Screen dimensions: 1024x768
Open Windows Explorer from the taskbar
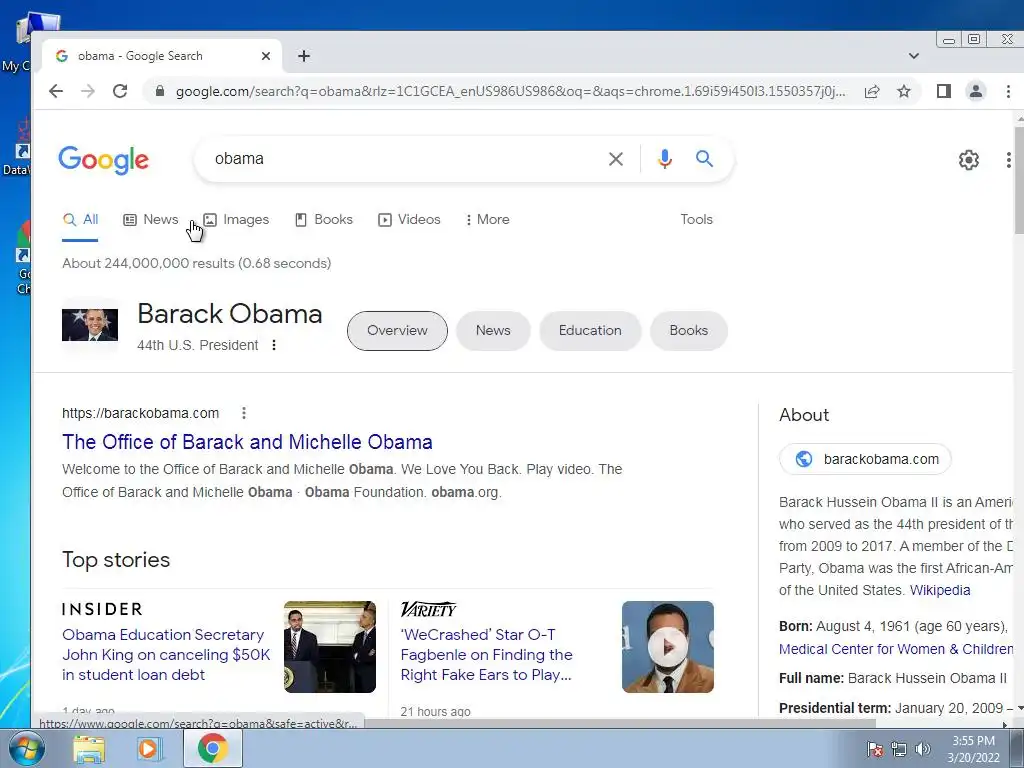pyautogui.click(x=89, y=749)
